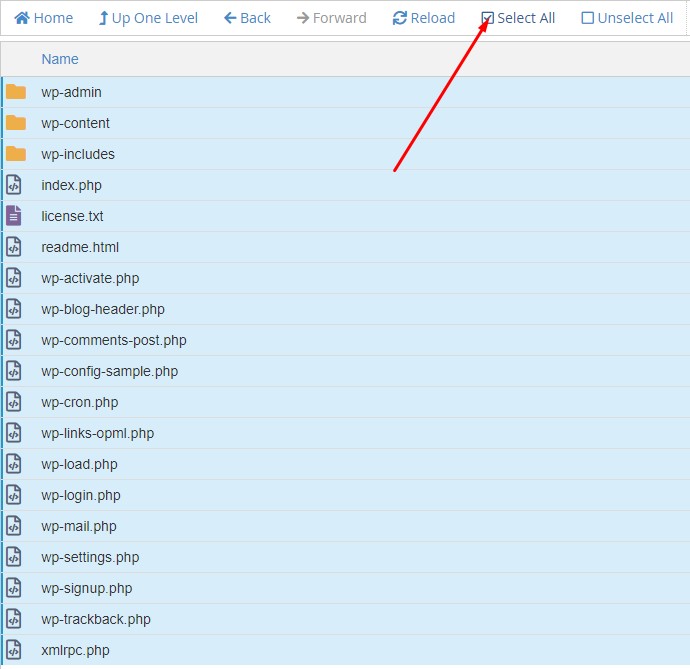Select the wp-blog-header.php file name
Viewport: 690px width, 669px height.
click(x=103, y=309)
